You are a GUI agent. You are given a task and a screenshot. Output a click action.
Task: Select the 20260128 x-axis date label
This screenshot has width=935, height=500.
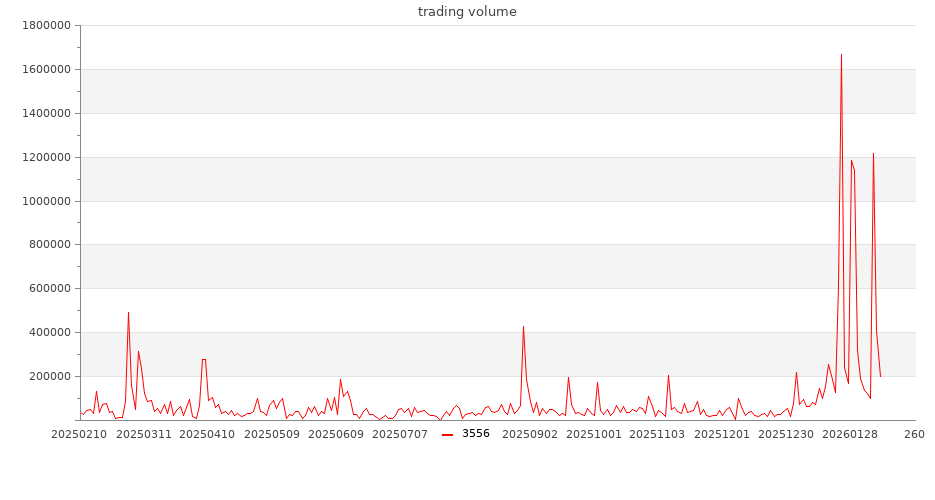click(851, 434)
